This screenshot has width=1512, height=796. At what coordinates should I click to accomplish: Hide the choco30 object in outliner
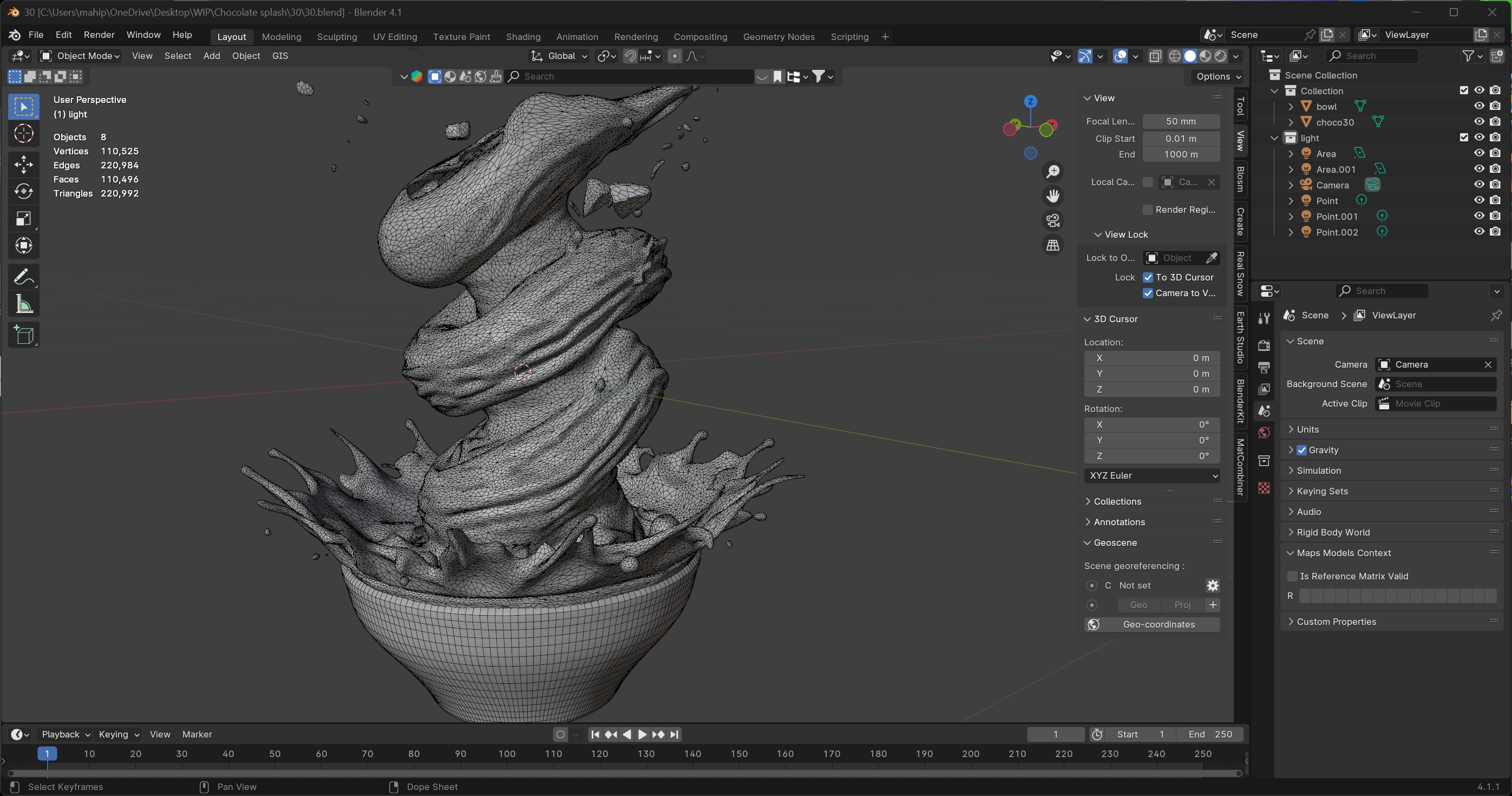pos(1479,121)
